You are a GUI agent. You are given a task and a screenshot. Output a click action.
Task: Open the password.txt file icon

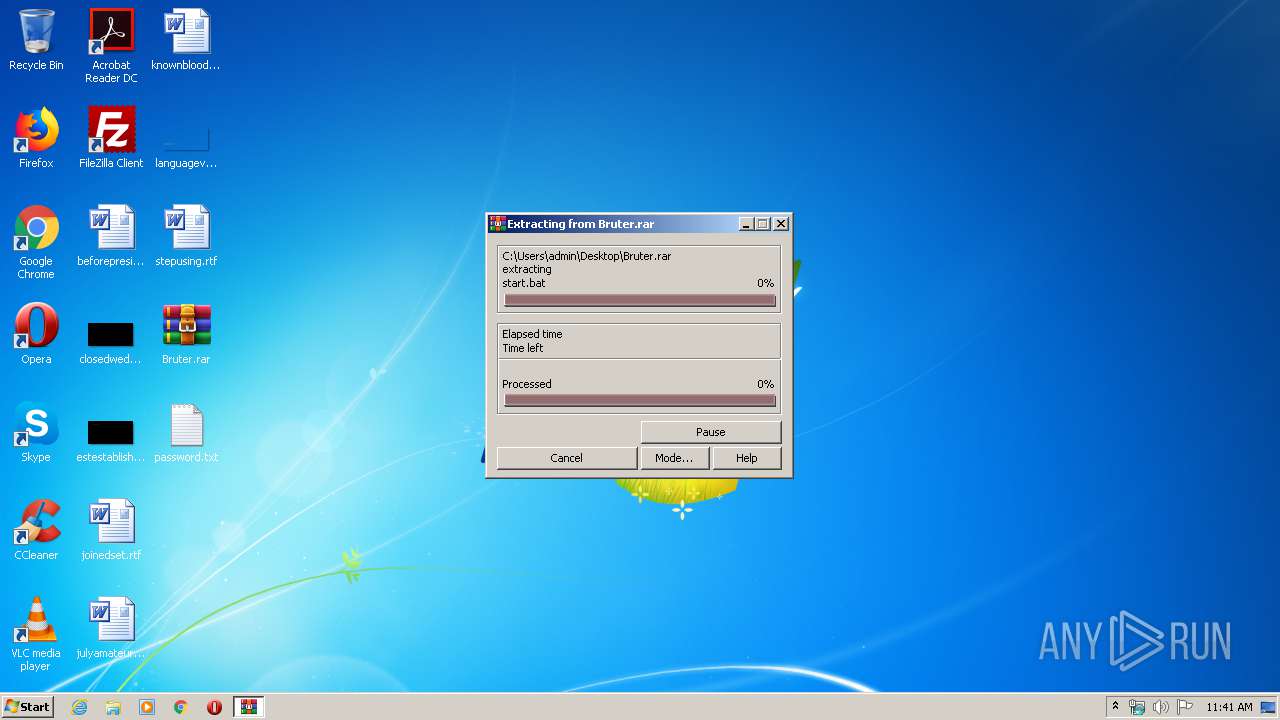[x=186, y=433]
